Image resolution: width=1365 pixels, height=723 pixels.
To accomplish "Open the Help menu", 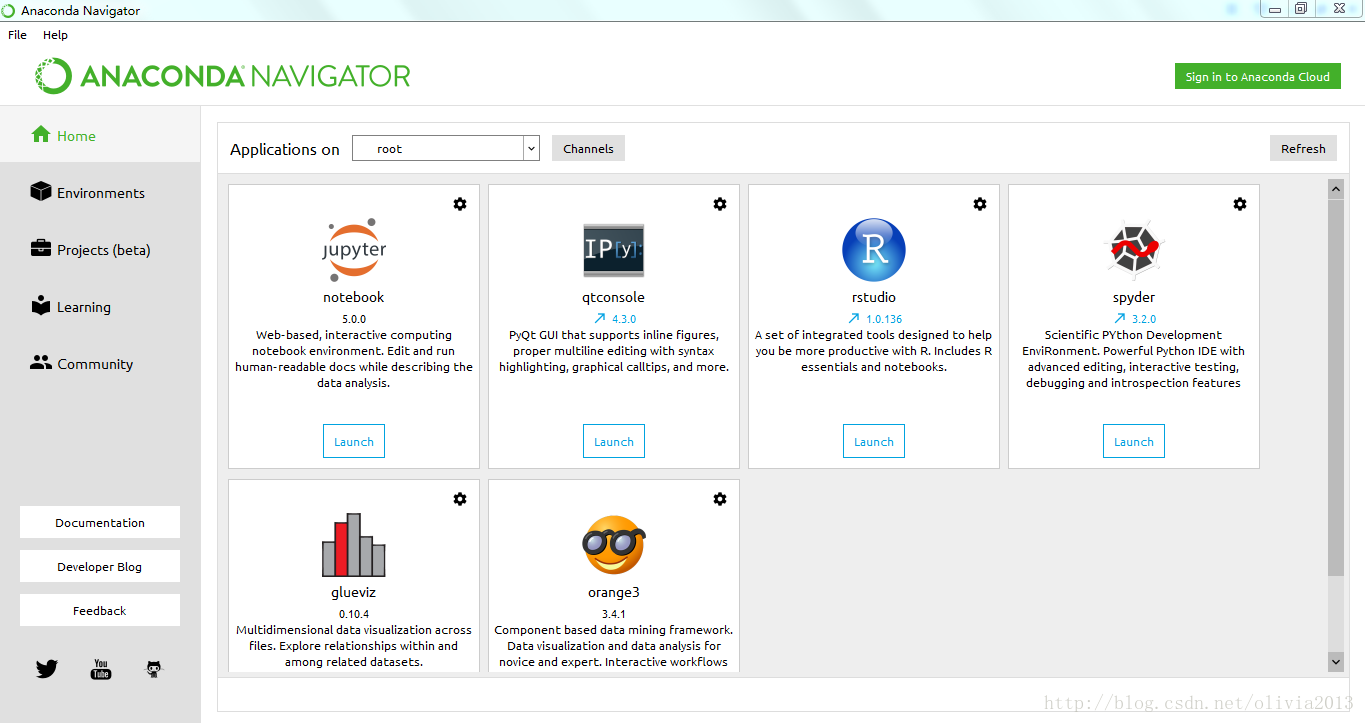I will 55,34.
